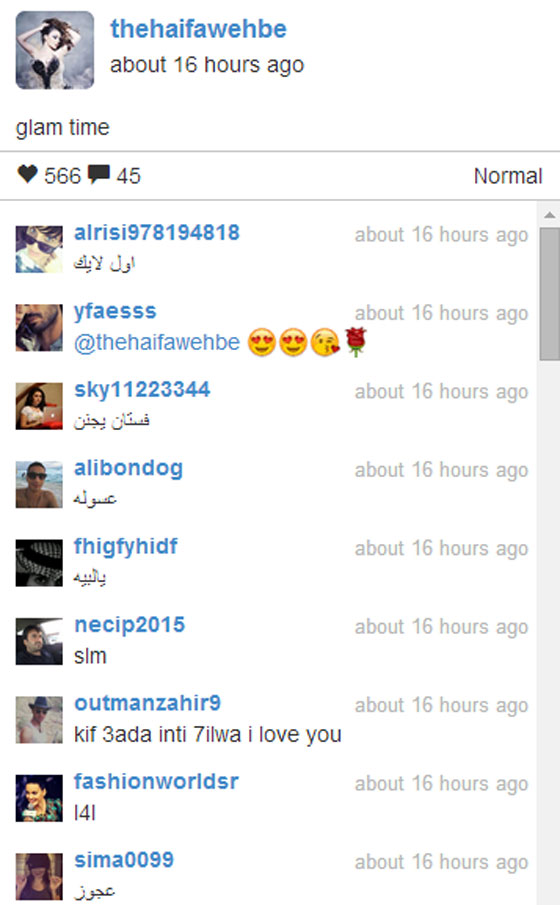Click the @thehaifawehbe mention
Viewport: 560px width, 905px height.
point(156,343)
